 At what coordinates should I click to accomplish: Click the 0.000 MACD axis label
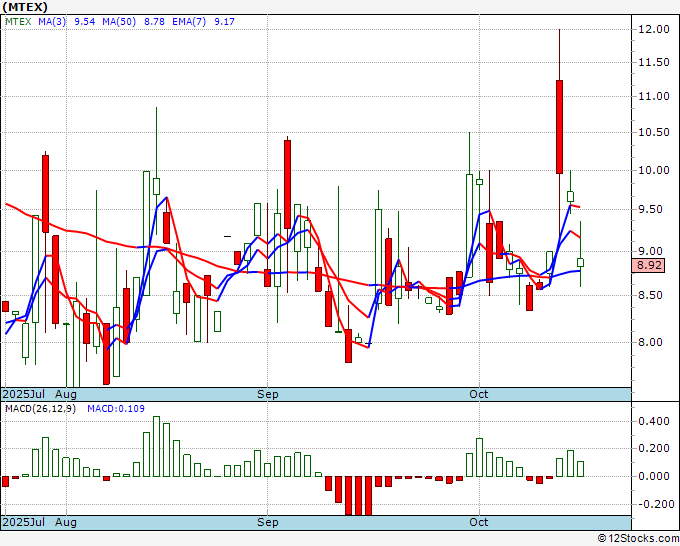(x=654, y=476)
